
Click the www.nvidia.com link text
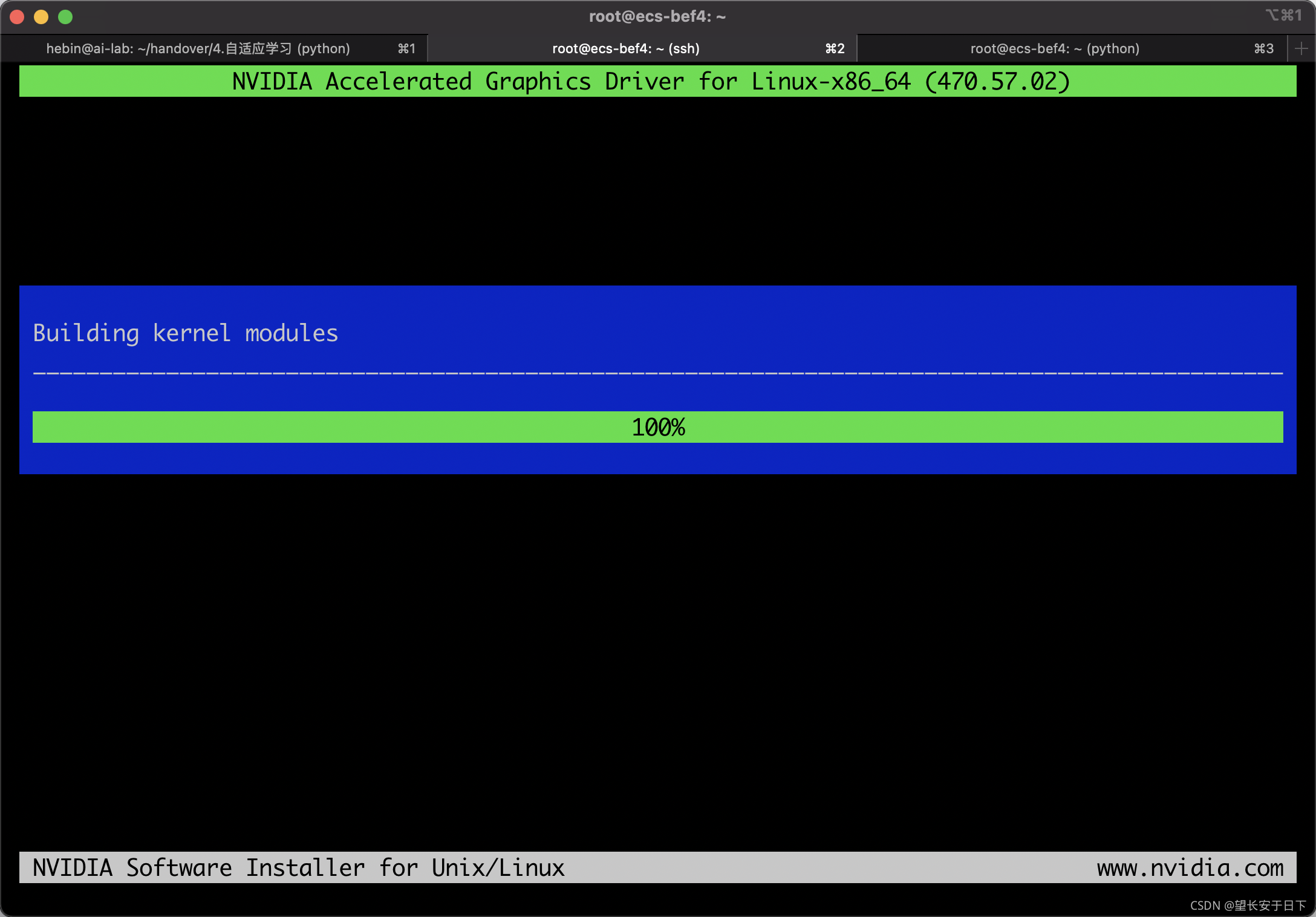[x=1190, y=867]
